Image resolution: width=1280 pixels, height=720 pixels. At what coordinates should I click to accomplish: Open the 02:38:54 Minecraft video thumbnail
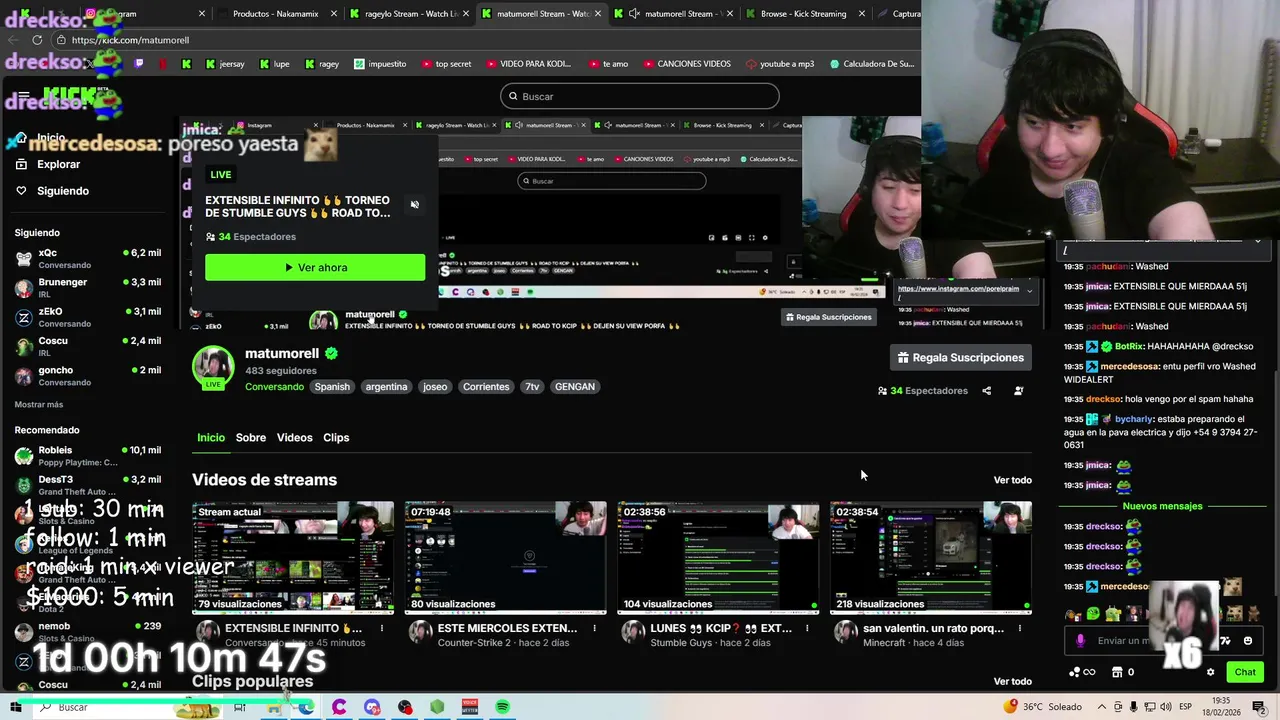931,557
